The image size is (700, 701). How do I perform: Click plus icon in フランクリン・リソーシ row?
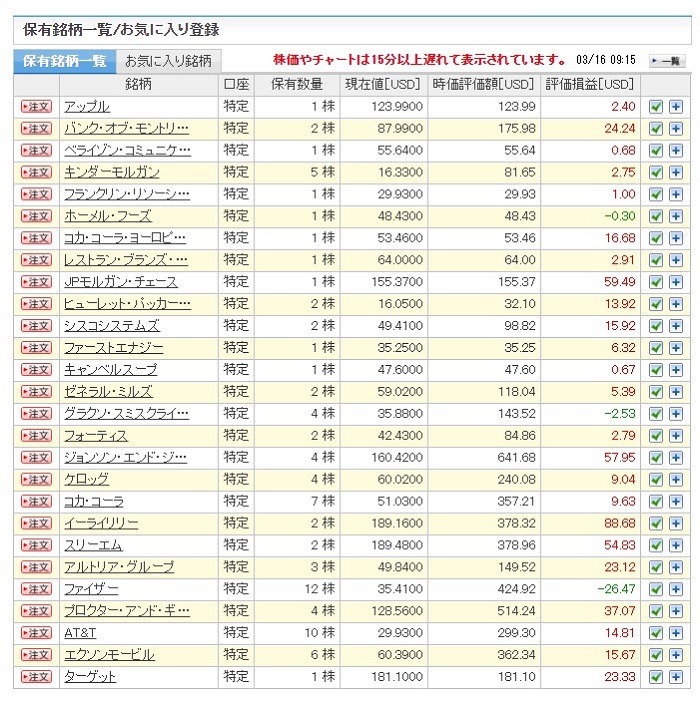coord(676,194)
